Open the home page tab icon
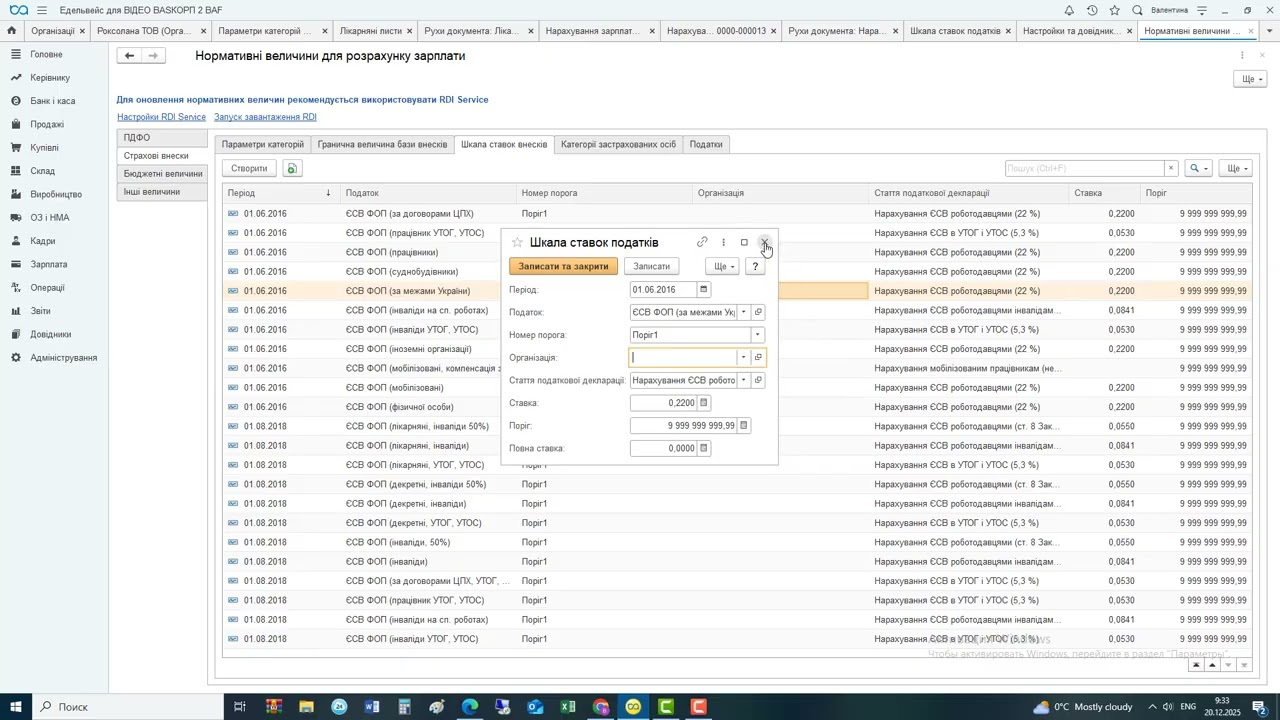This screenshot has height=720, width=1280. [x=11, y=31]
